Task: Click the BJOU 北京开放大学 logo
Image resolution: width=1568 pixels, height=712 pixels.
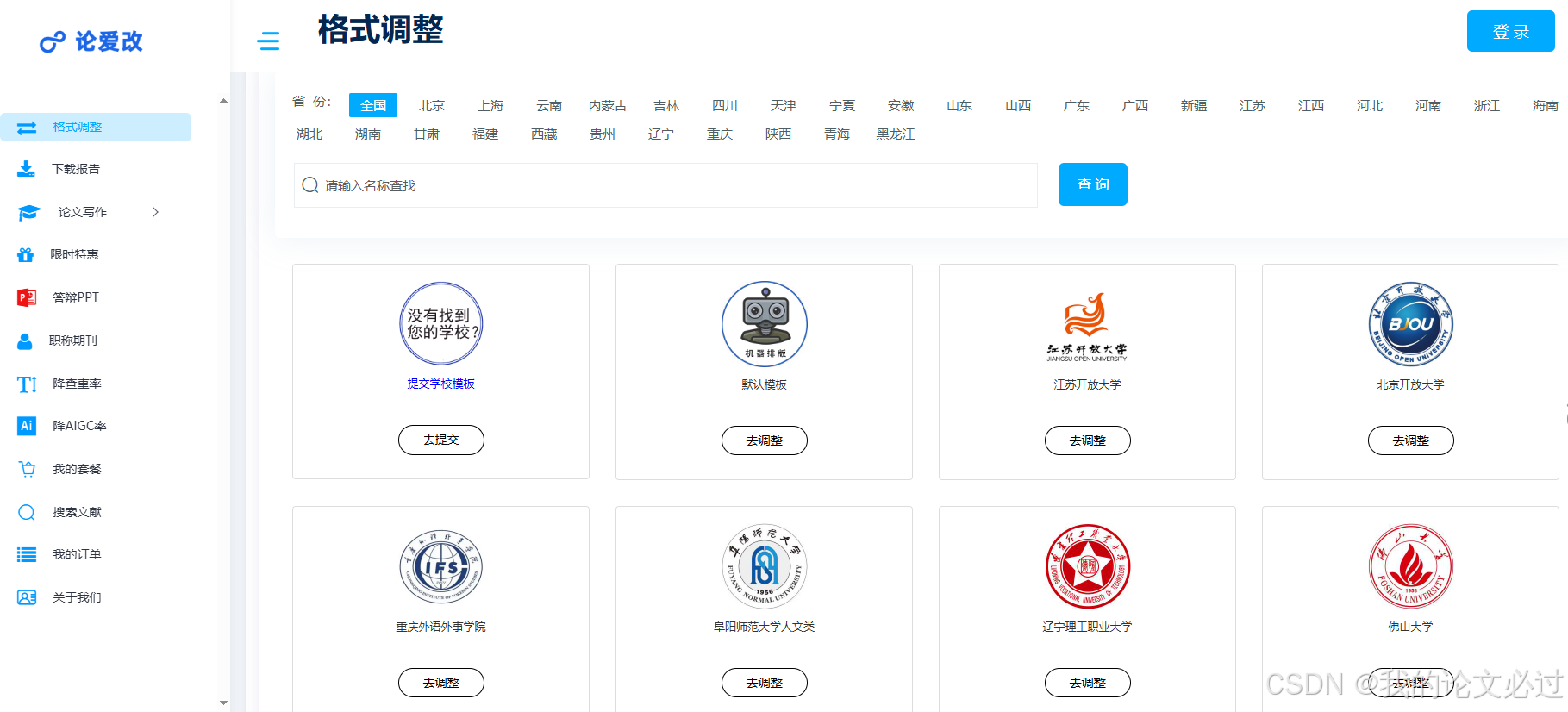Action: 1411,324
